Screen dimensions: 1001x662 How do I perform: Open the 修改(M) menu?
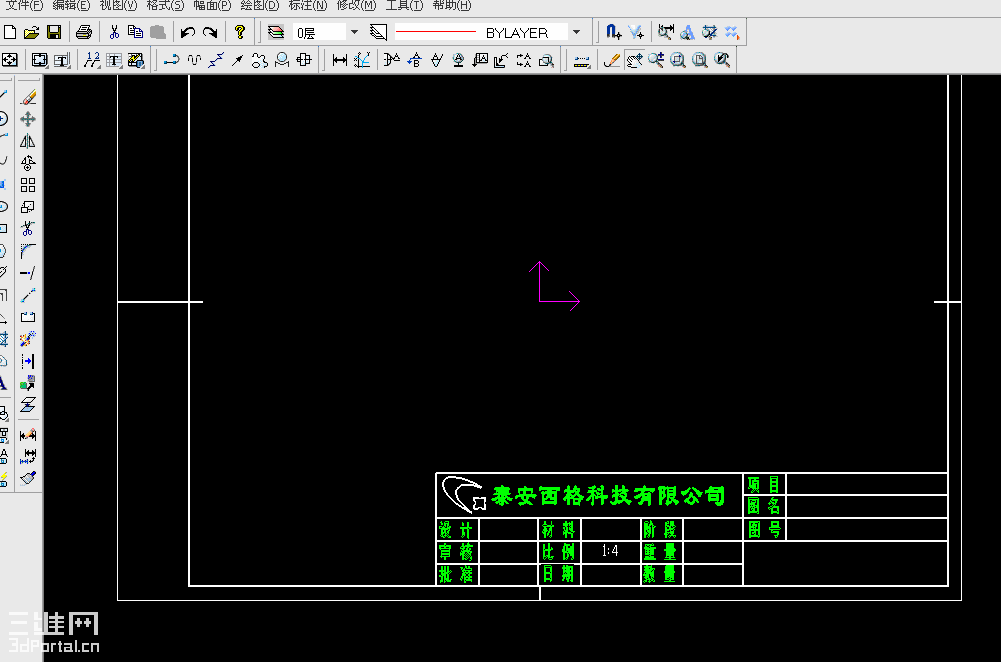(356, 6)
